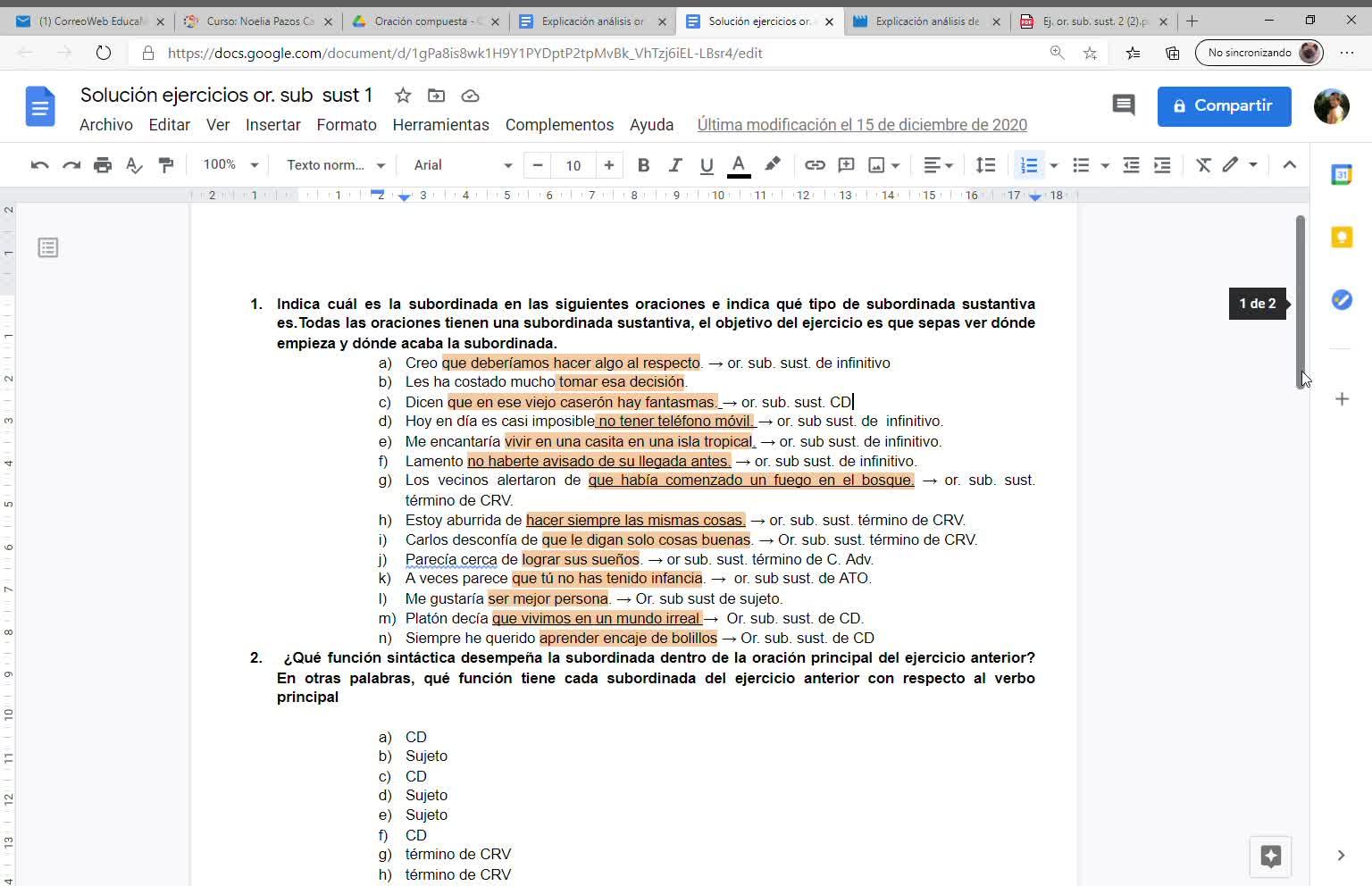Toggle italic formatting
The image size is (1372, 886).
(675, 165)
